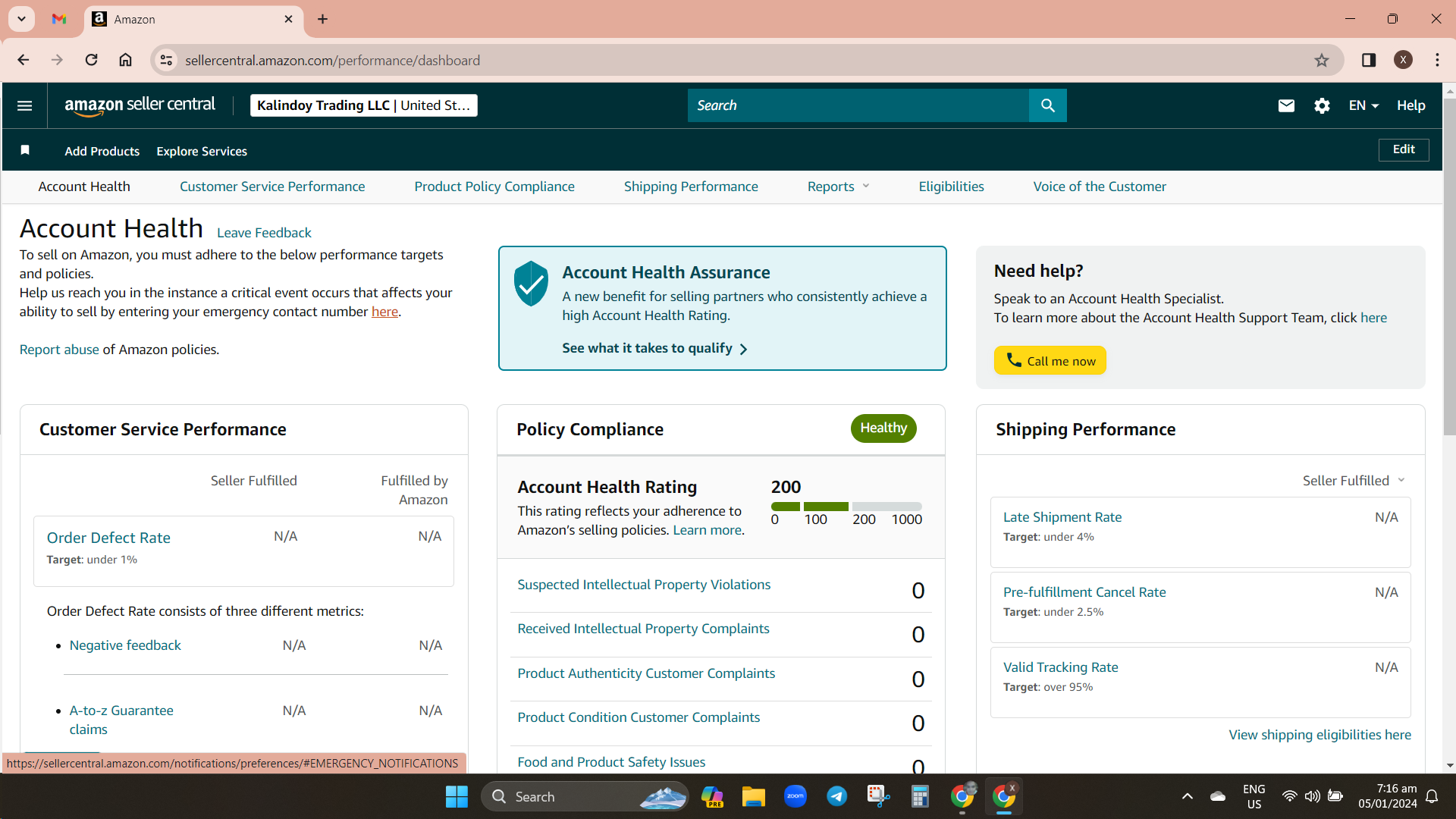Click the Edit button
The width and height of the screenshot is (1456, 819).
[1404, 149]
